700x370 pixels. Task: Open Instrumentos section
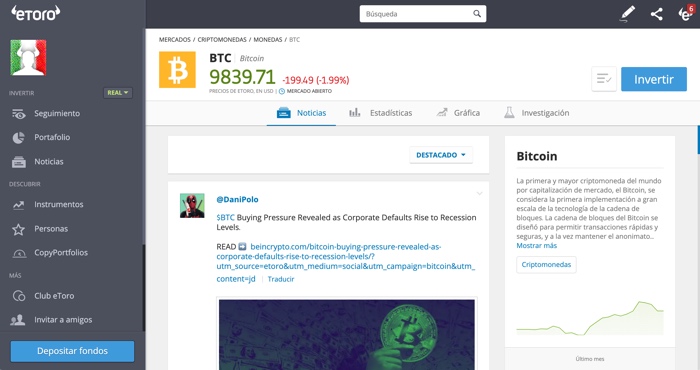(x=58, y=204)
